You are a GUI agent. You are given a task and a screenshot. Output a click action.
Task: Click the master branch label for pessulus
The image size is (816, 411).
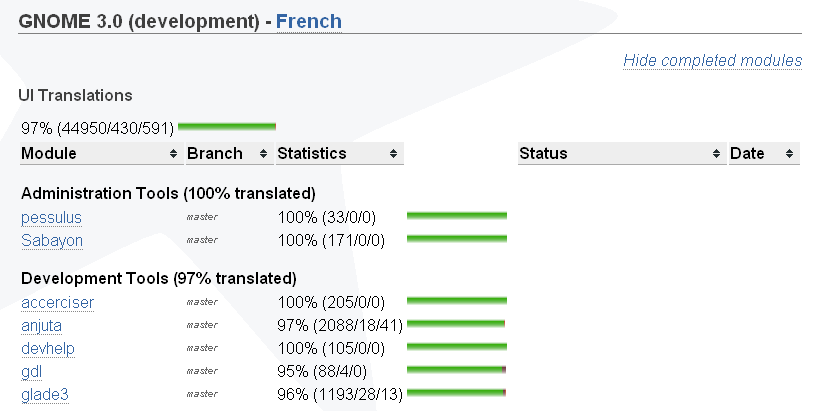tap(202, 217)
